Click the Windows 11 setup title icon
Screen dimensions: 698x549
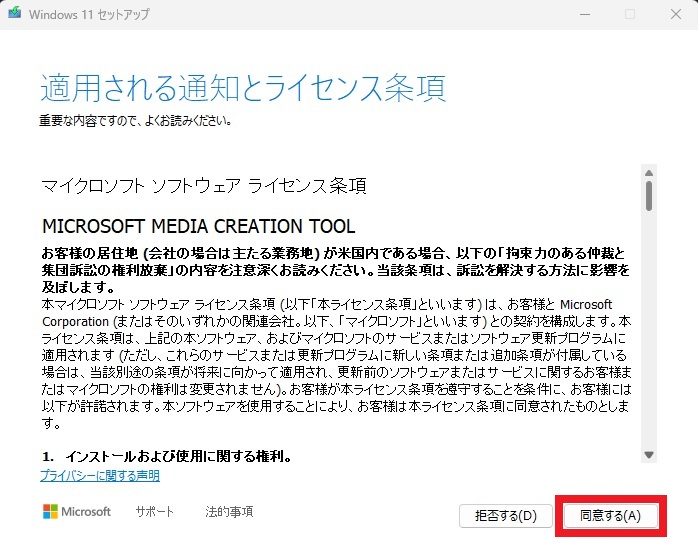15,13
